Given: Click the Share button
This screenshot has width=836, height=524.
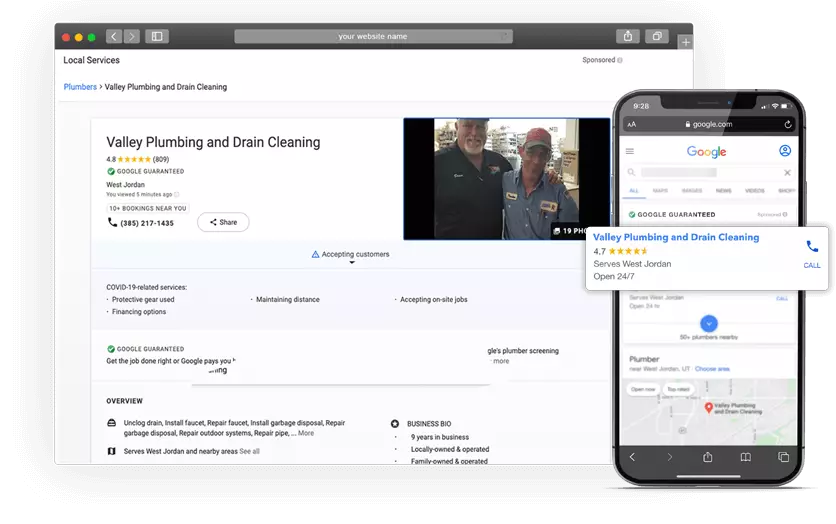Looking at the screenshot, I should pos(223,222).
